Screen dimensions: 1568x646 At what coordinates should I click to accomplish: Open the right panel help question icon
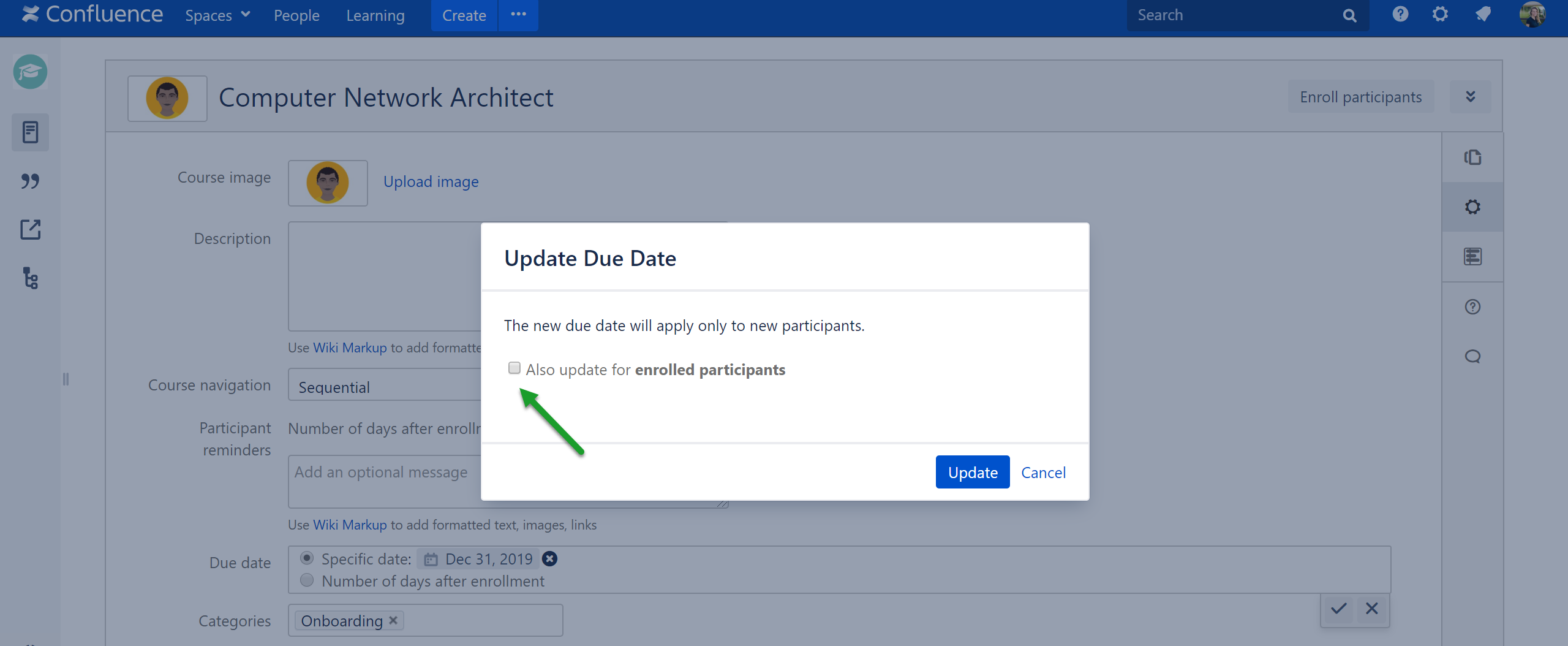point(1472,307)
